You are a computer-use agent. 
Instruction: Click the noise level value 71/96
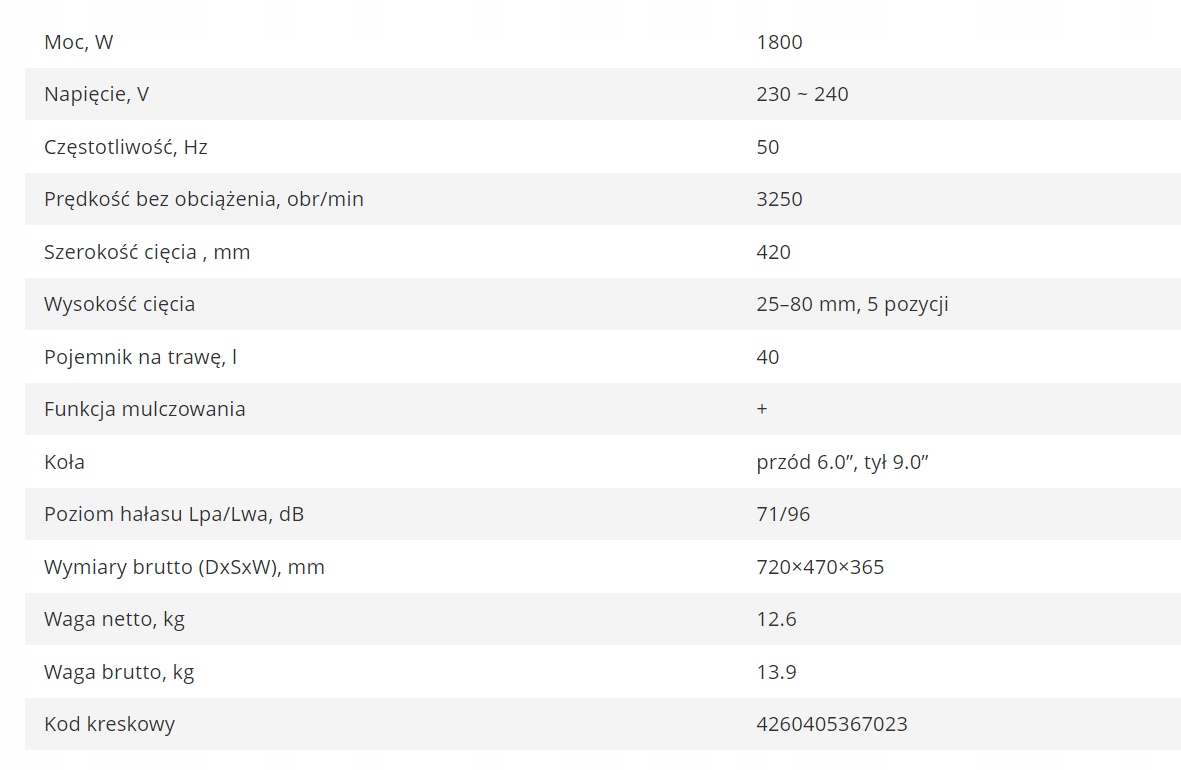(x=784, y=514)
